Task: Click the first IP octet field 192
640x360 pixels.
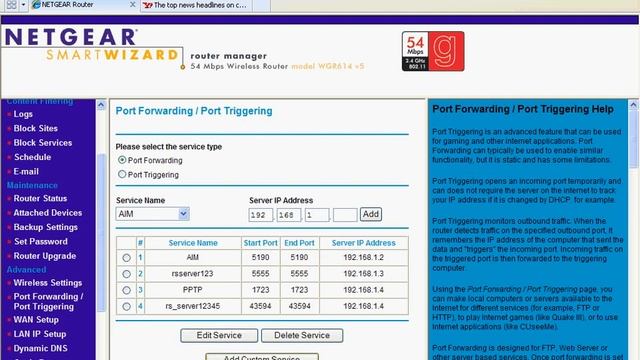Action: [x=260, y=215]
